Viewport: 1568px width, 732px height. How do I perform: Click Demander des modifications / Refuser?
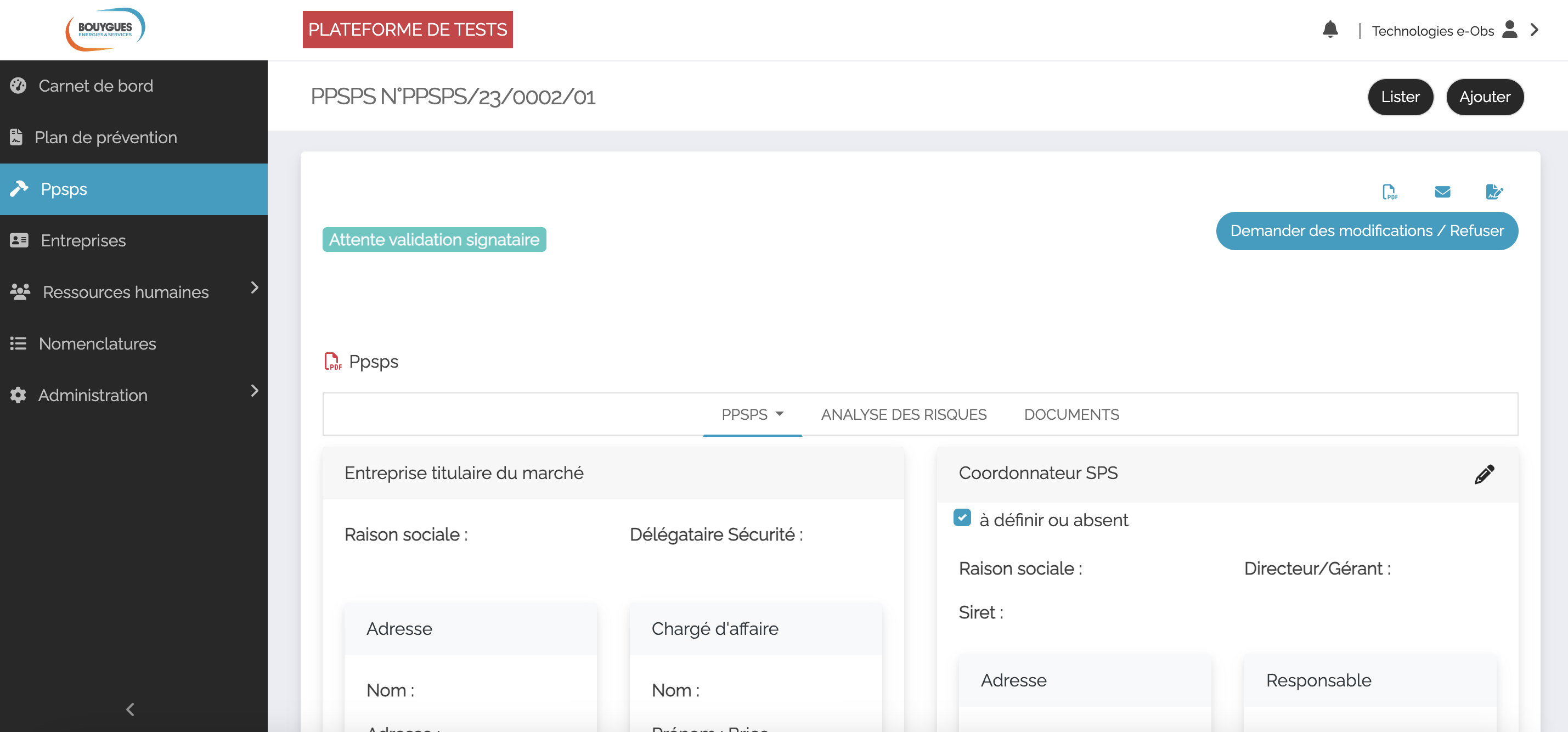pos(1367,231)
